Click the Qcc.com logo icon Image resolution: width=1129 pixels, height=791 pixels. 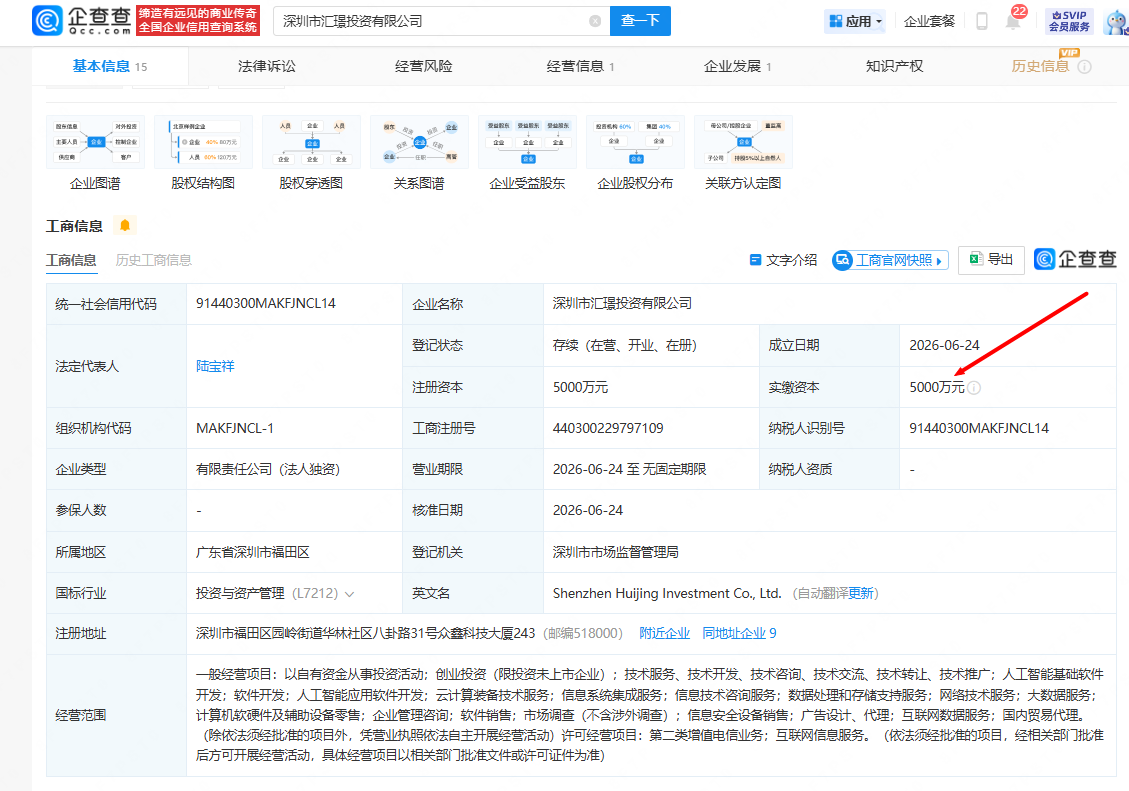47,20
